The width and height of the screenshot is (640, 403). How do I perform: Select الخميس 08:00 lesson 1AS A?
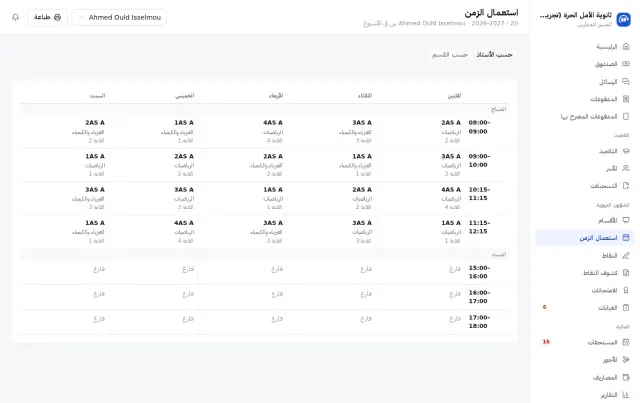click(177, 131)
